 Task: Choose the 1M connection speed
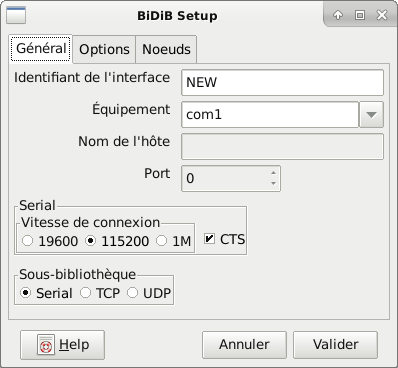[162, 241]
